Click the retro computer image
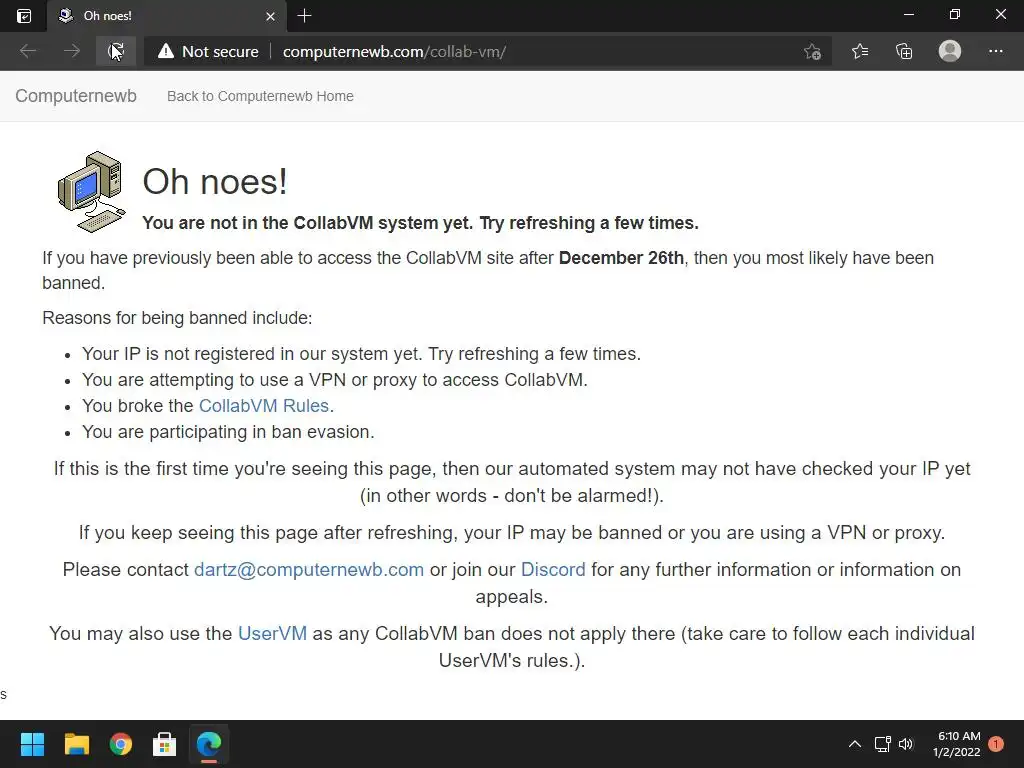The width and height of the screenshot is (1024, 768). (91, 191)
